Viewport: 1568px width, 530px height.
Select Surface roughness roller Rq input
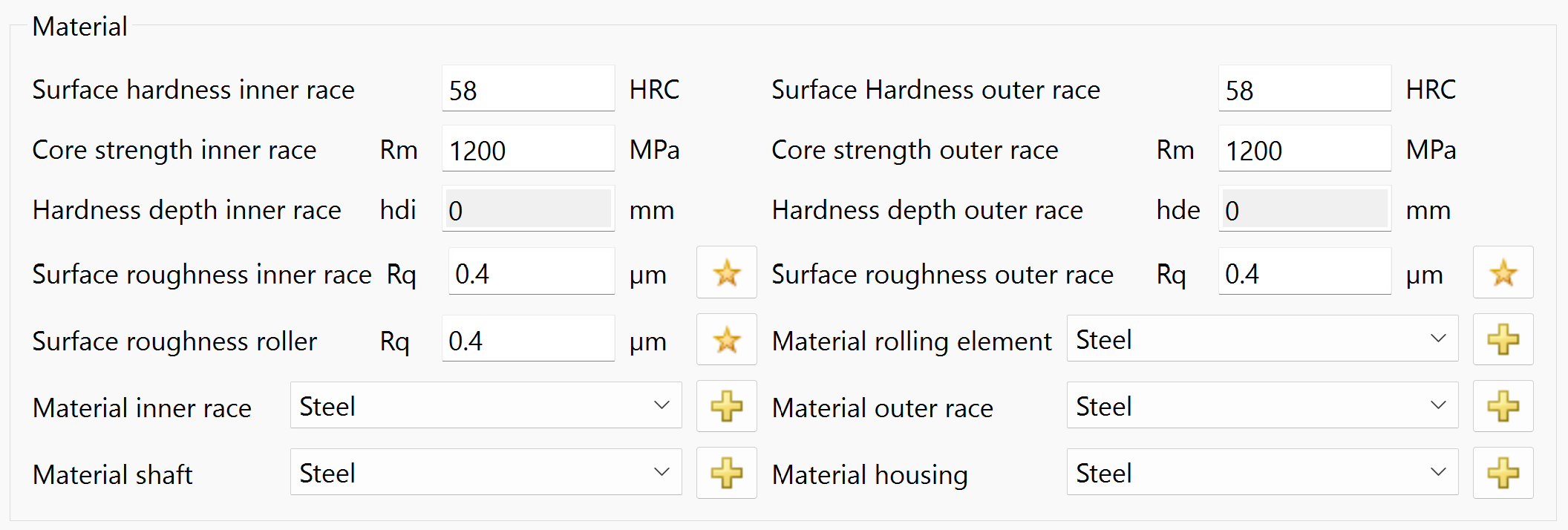tap(528, 341)
